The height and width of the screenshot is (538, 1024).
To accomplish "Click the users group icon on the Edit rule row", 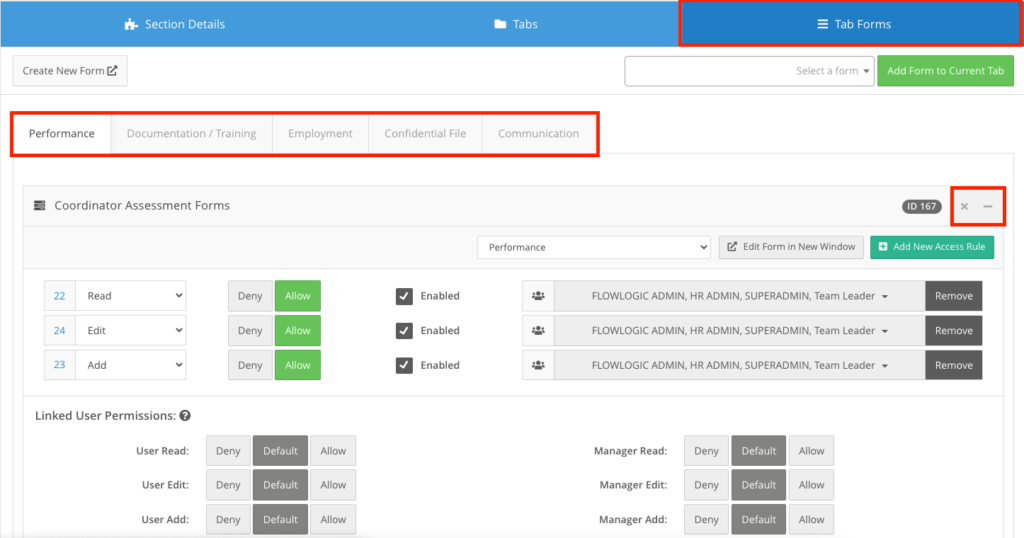I will 538,331.
